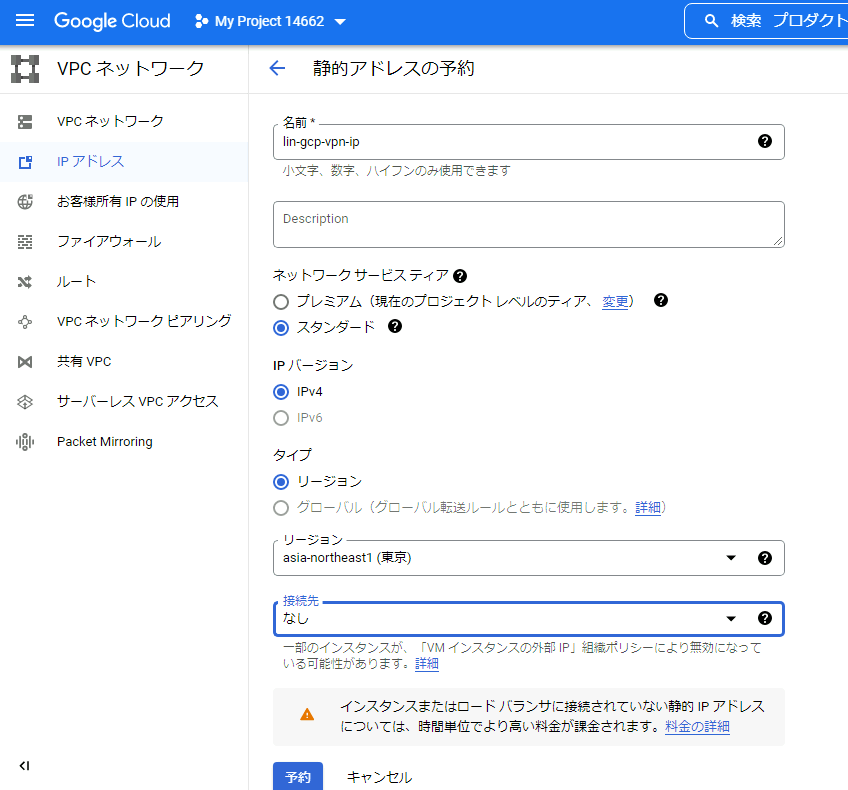848x790 pixels.
Task: Open the 接続先 dropdown
Action: tap(730, 618)
